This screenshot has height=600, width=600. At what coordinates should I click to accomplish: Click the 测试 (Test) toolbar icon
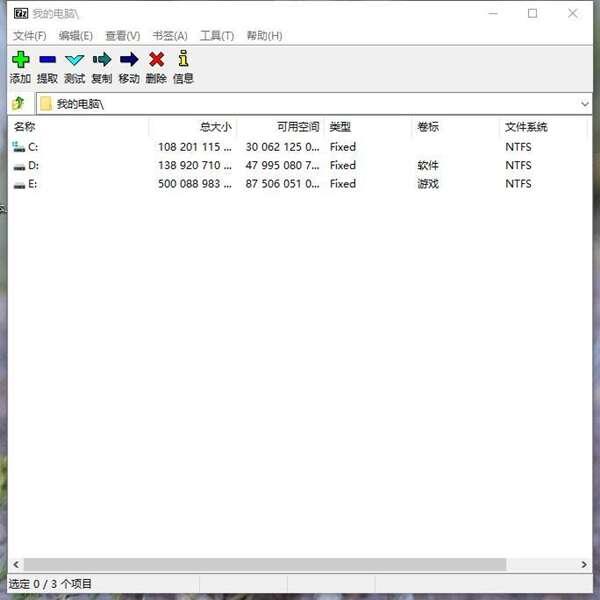point(74,60)
